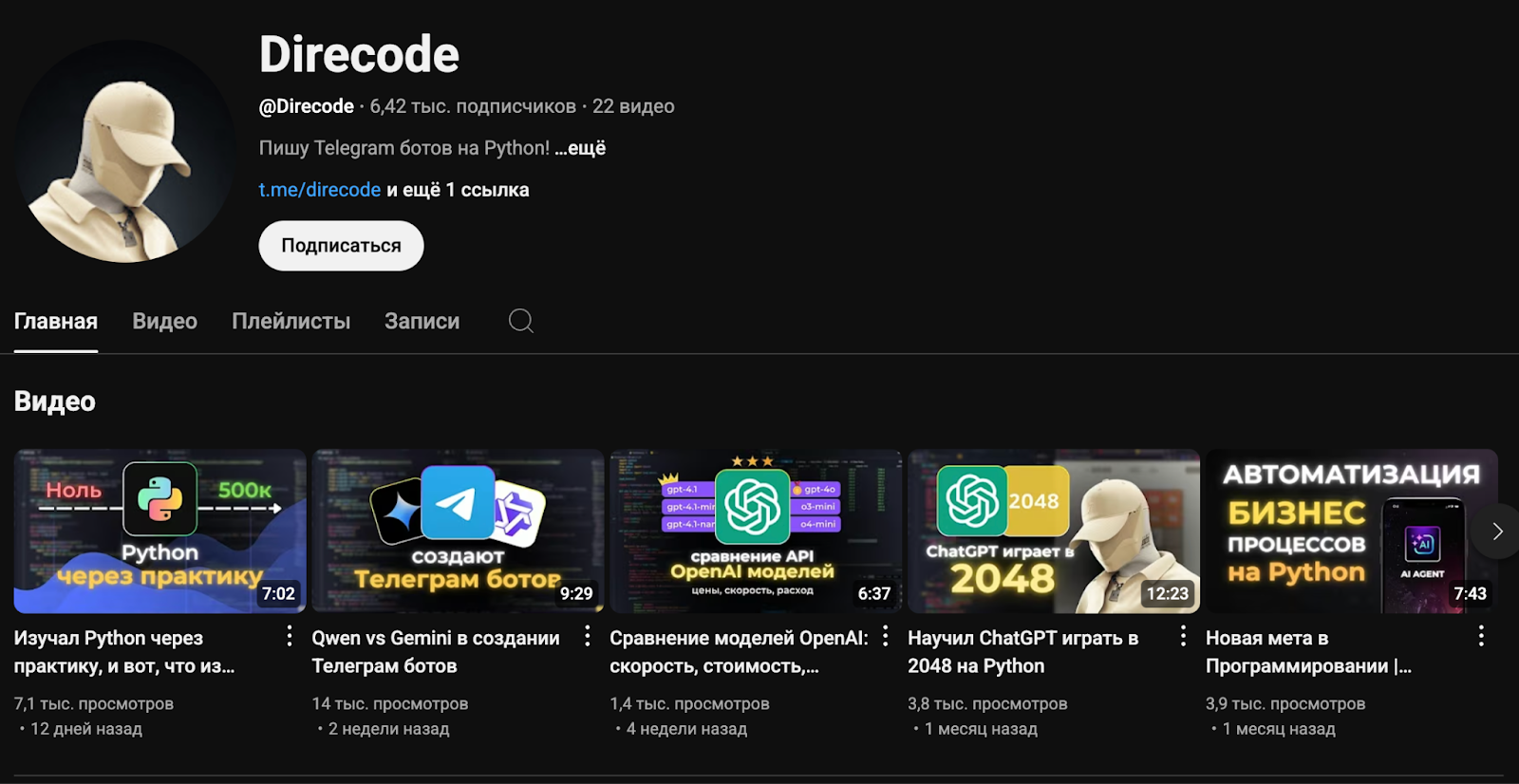Image resolution: width=1519 pixels, height=784 pixels.
Task: Click '7,1 тыс. просмотров' text
Action: [x=93, y=704]
